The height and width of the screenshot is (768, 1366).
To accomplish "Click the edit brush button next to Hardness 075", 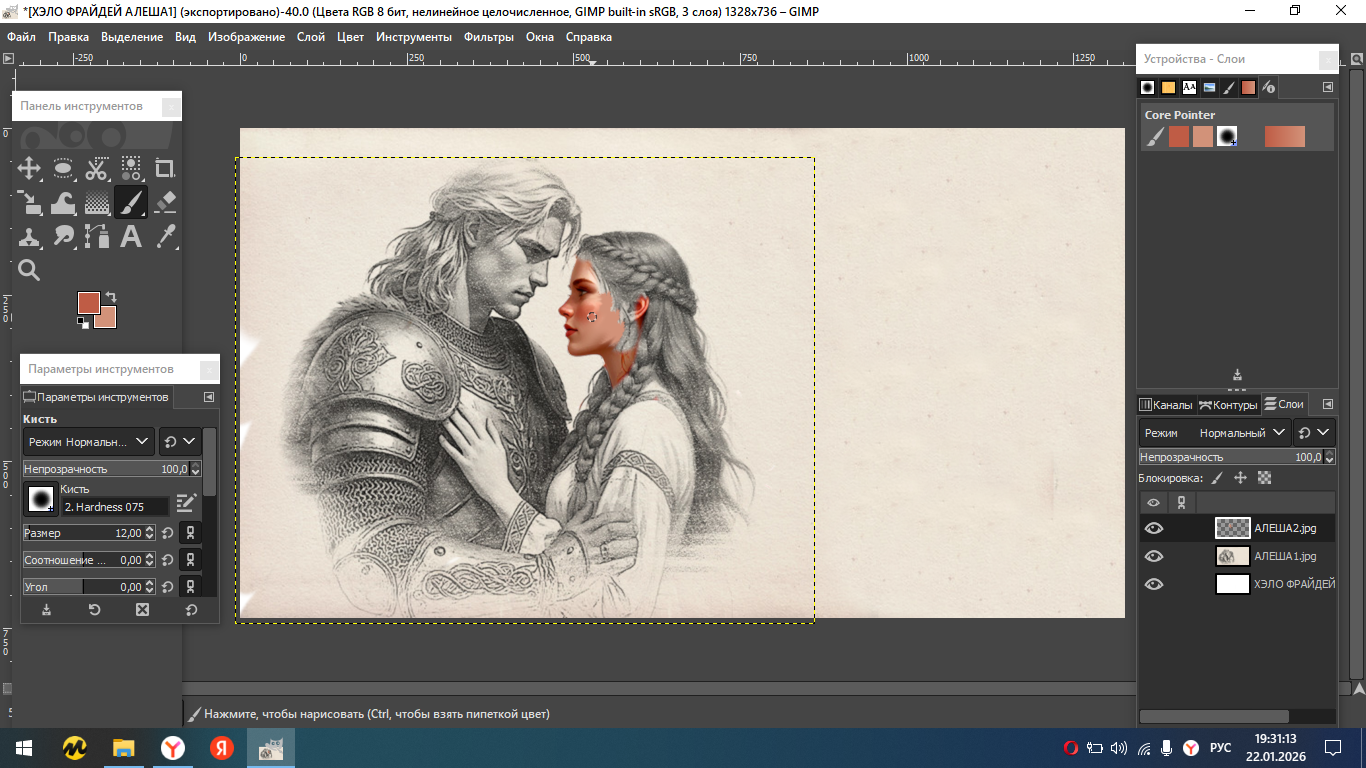I will coord(186,503).
